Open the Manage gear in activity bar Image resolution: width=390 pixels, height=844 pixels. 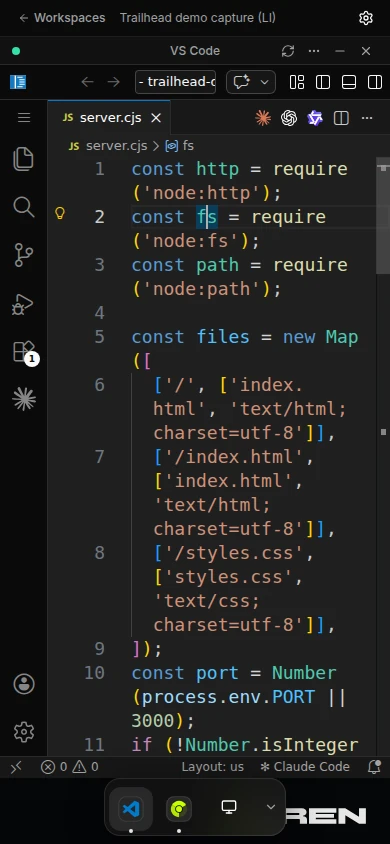click(24, 732)
